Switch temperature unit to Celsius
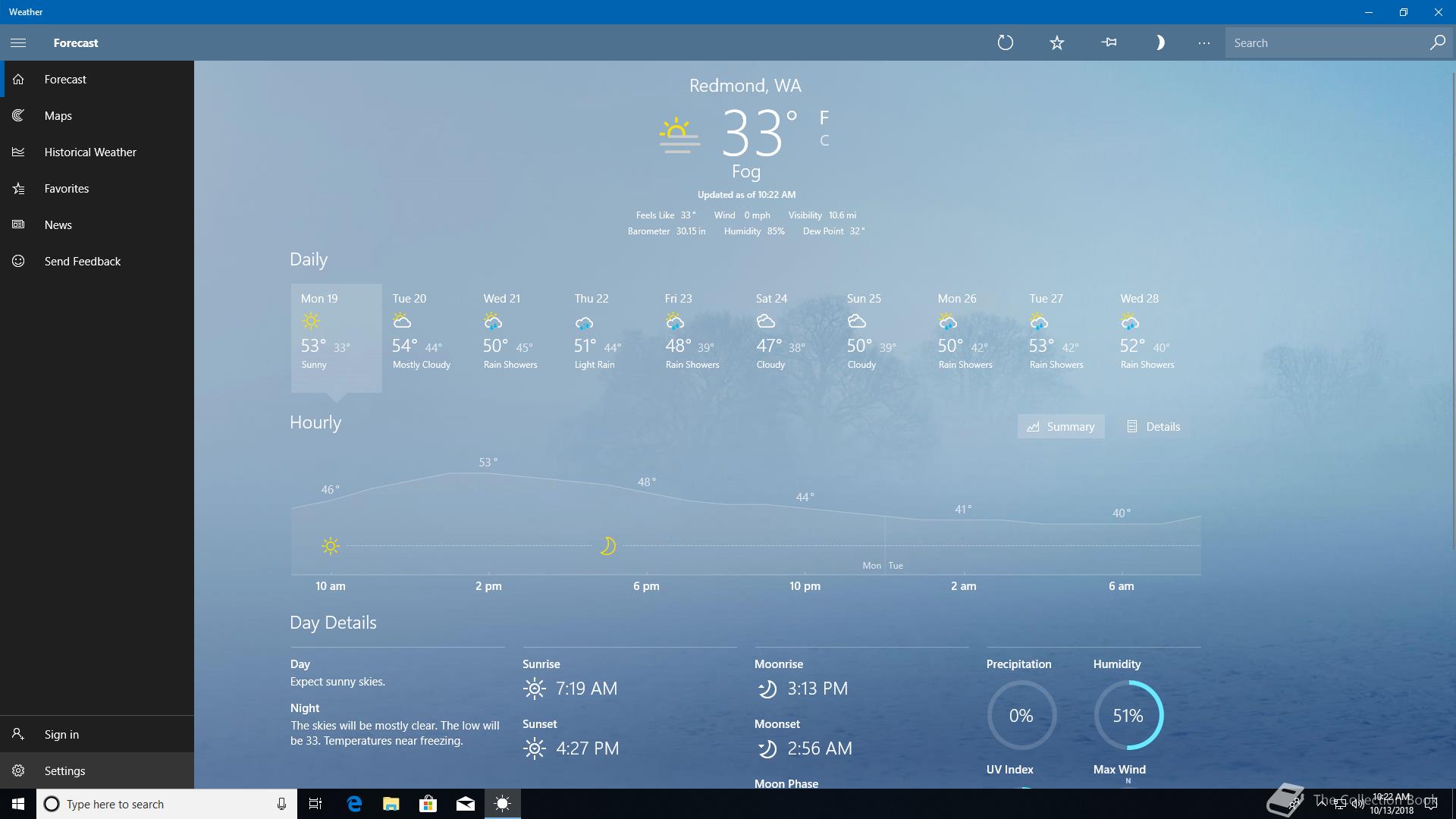The width and height of the screenshot is (1456, 819). (824, 140)
